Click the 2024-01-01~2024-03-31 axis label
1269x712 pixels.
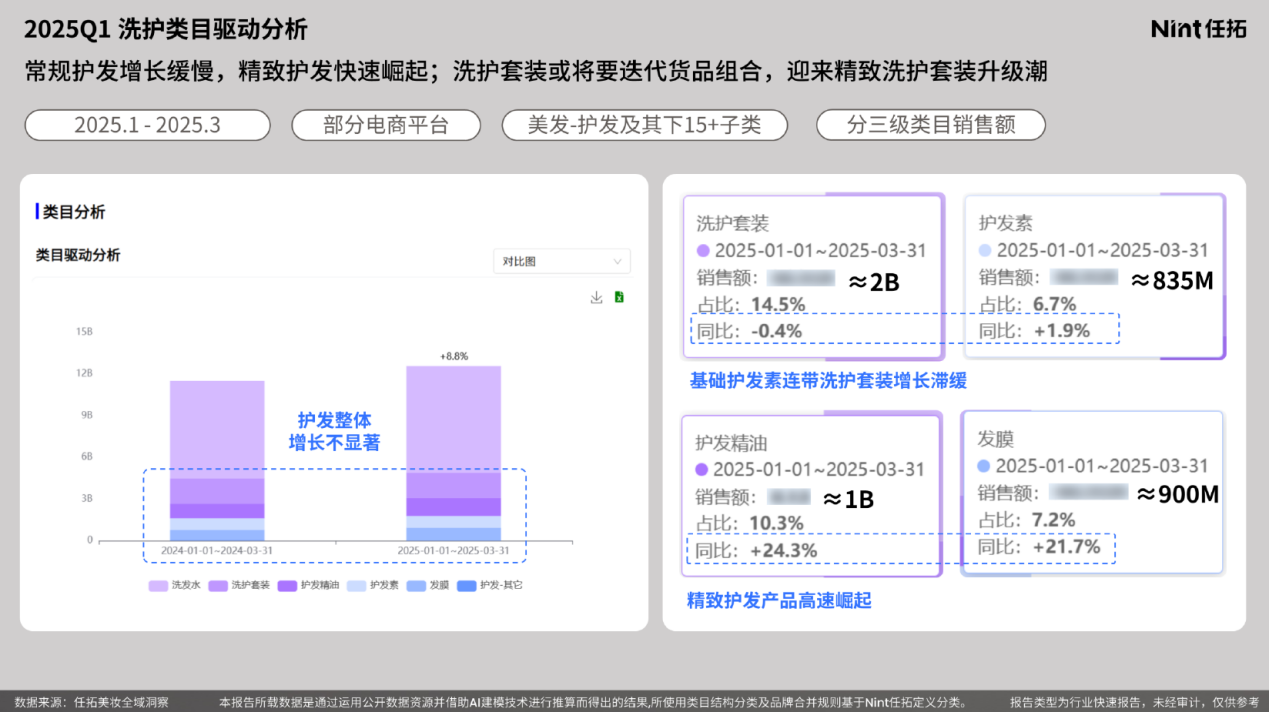(217, 551)
